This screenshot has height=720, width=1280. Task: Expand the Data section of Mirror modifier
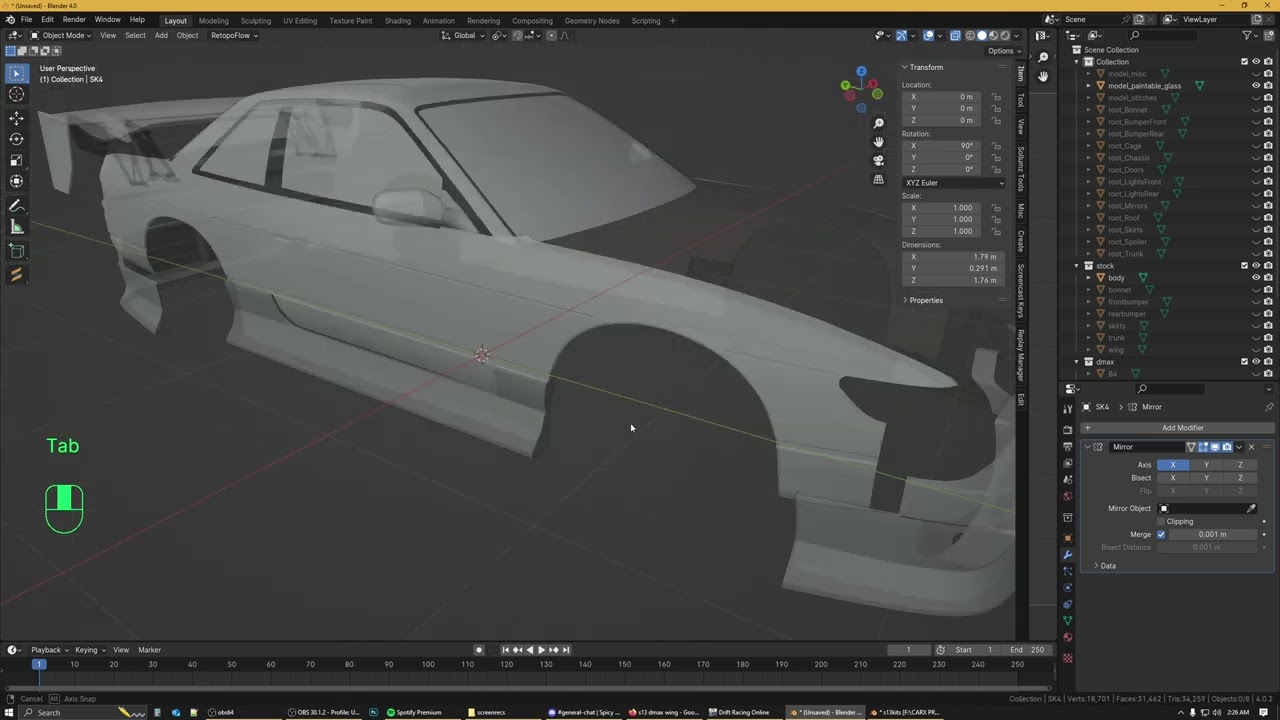(x=1108, y=566)
